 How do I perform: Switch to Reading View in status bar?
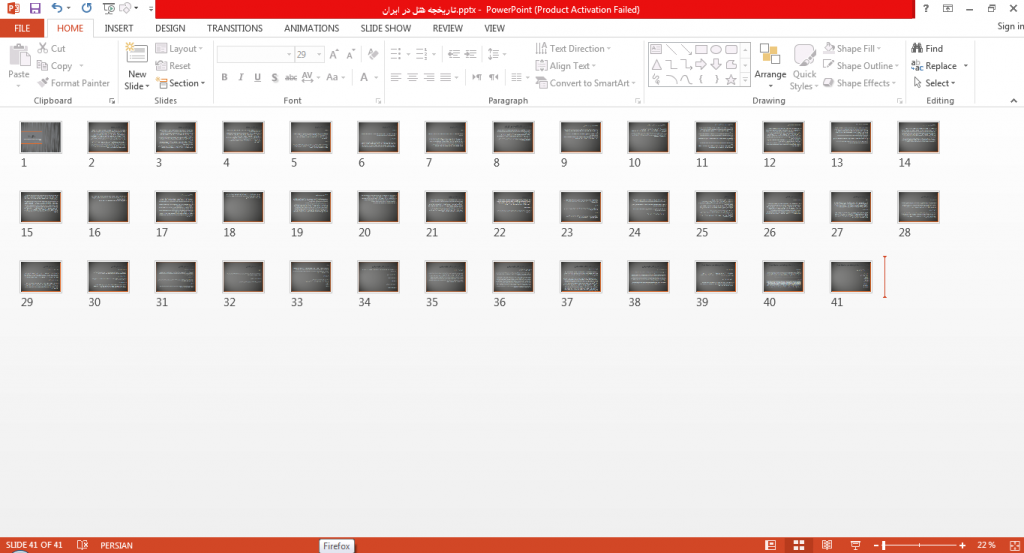click(x=827, y=545)
